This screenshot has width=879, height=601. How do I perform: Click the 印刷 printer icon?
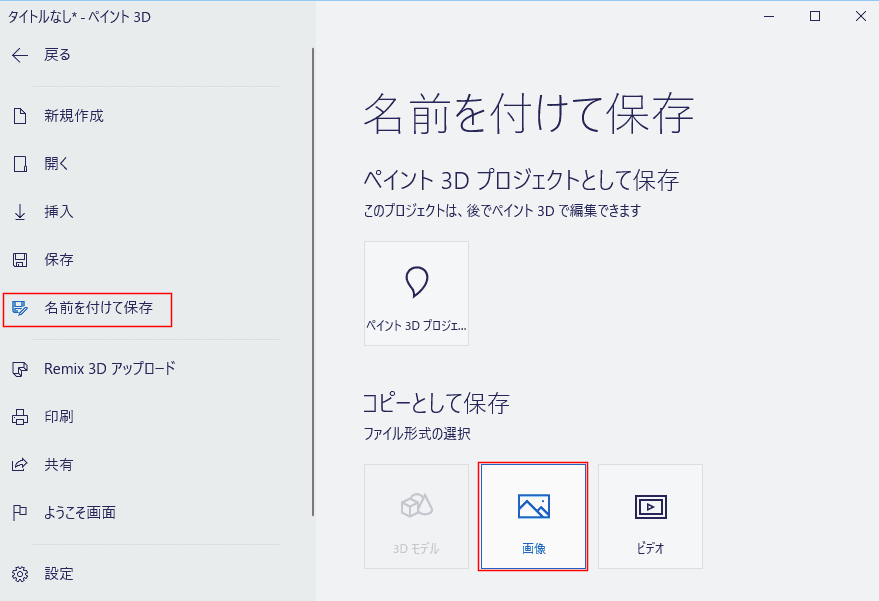(20, 417)
